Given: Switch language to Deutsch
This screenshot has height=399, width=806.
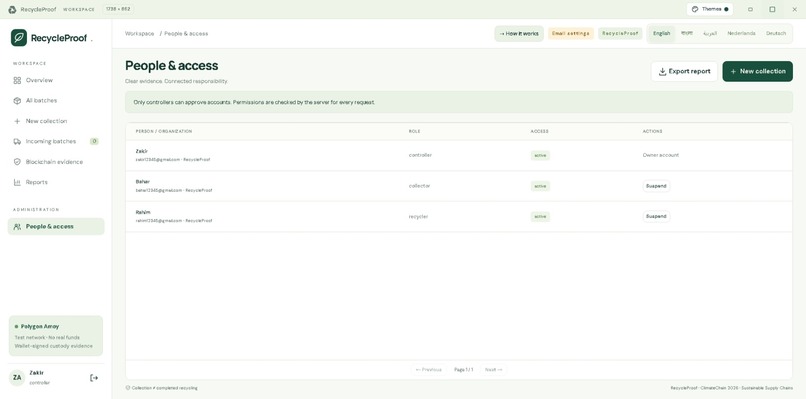Looking at the screenshot, I should (776, 33).
